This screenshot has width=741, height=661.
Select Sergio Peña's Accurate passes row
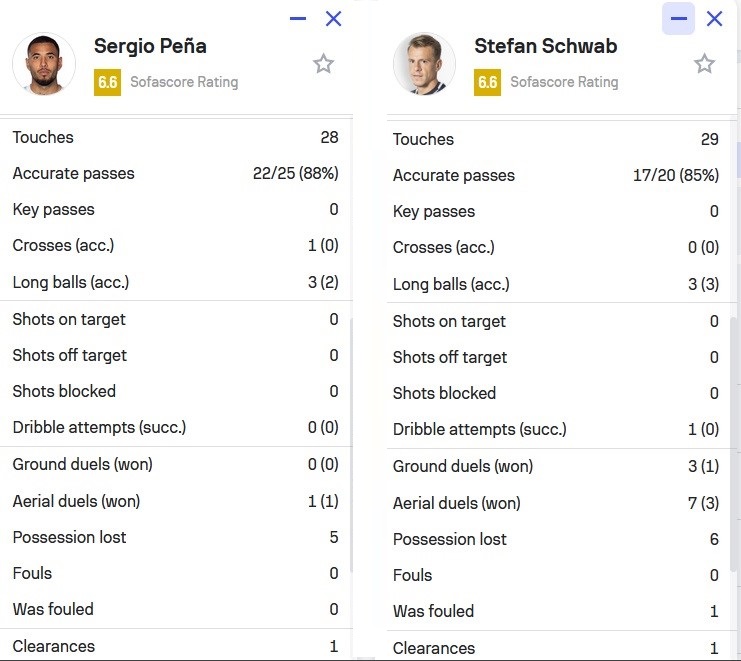tap(175, 174)
